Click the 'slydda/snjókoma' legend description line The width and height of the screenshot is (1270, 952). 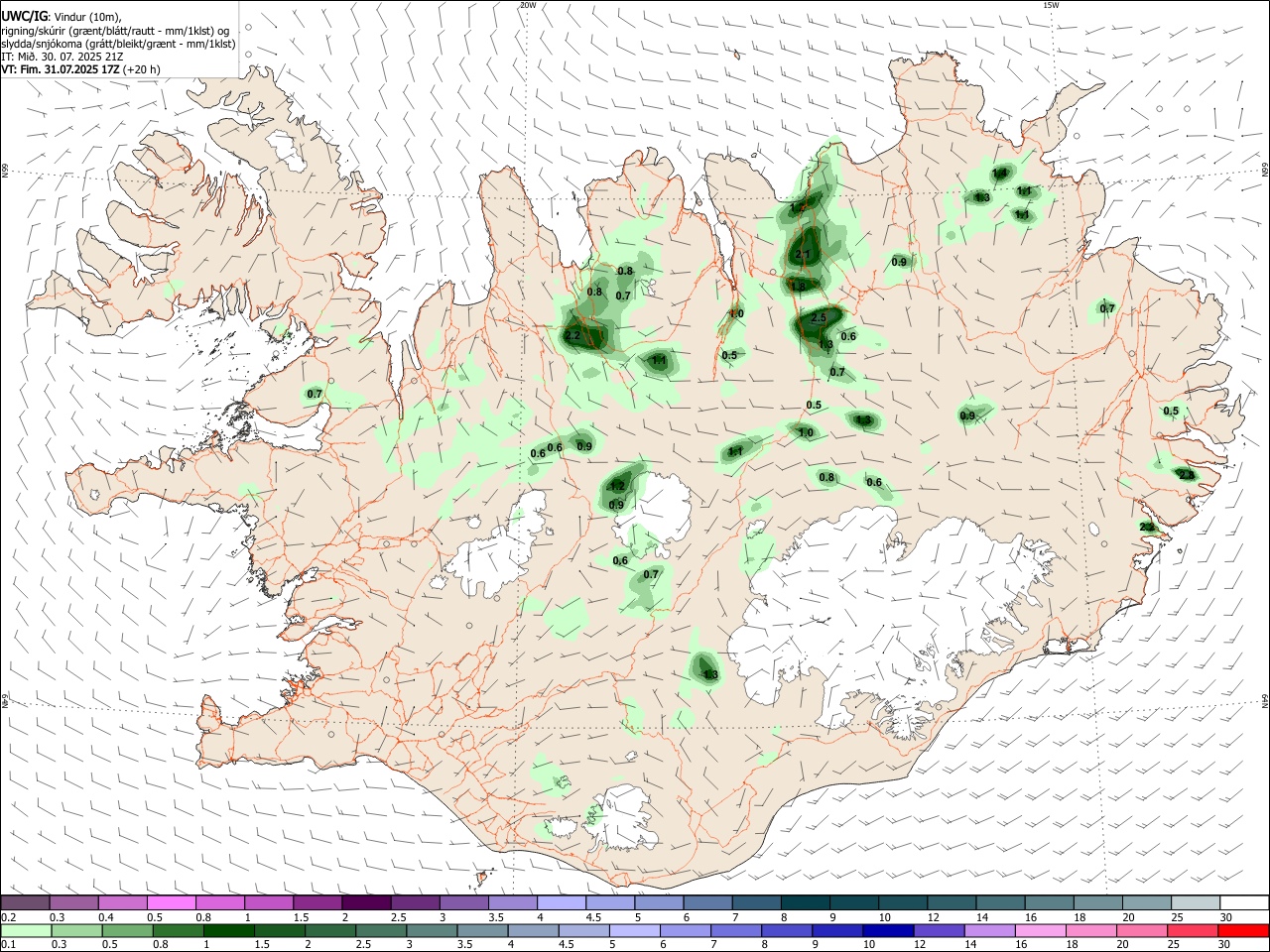pos(118,44)
